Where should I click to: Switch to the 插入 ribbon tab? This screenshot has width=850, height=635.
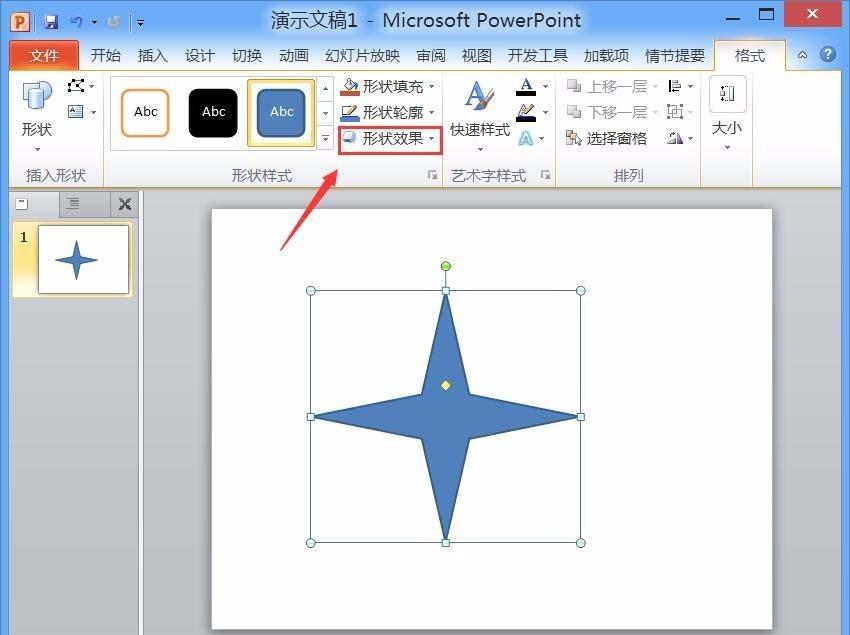pos(152,56)
